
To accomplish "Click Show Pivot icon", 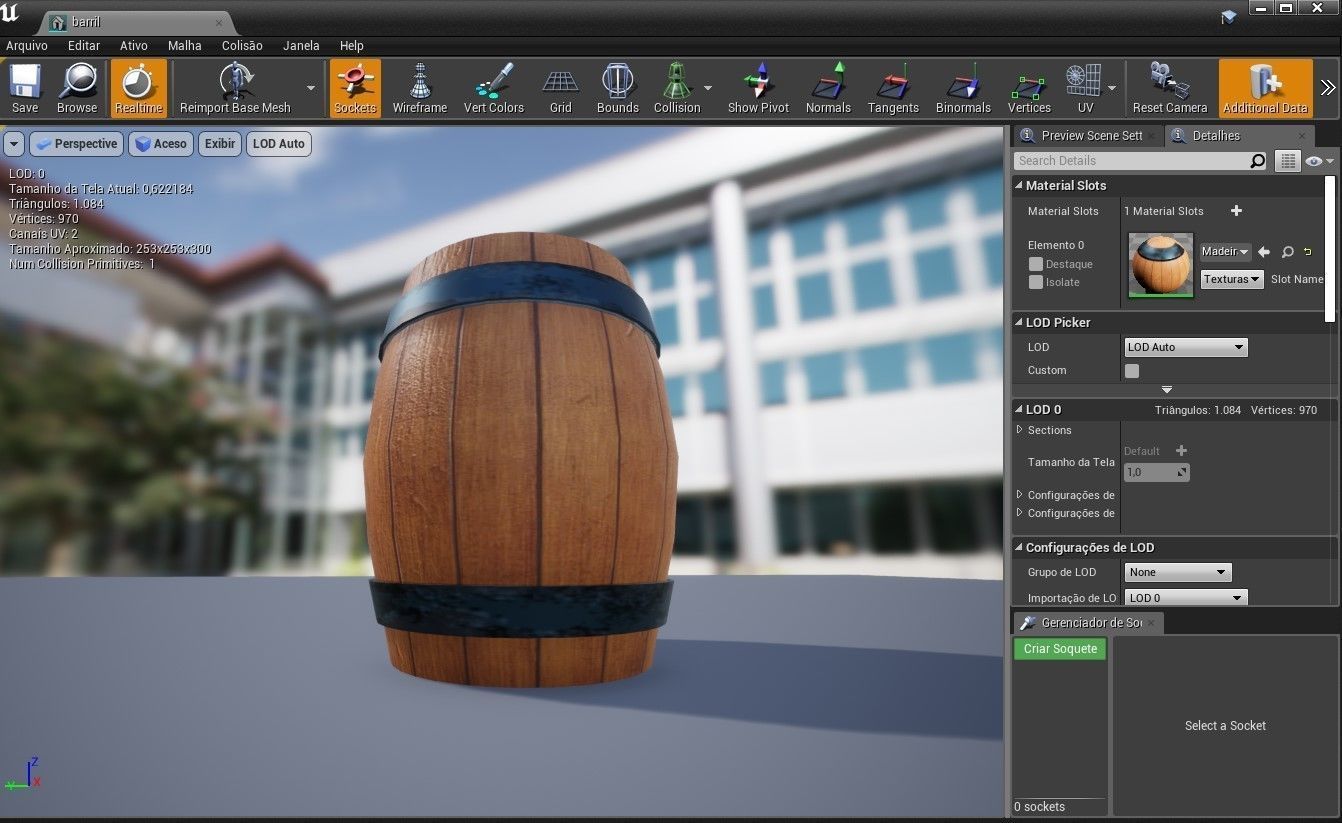I will click(758, 88).
